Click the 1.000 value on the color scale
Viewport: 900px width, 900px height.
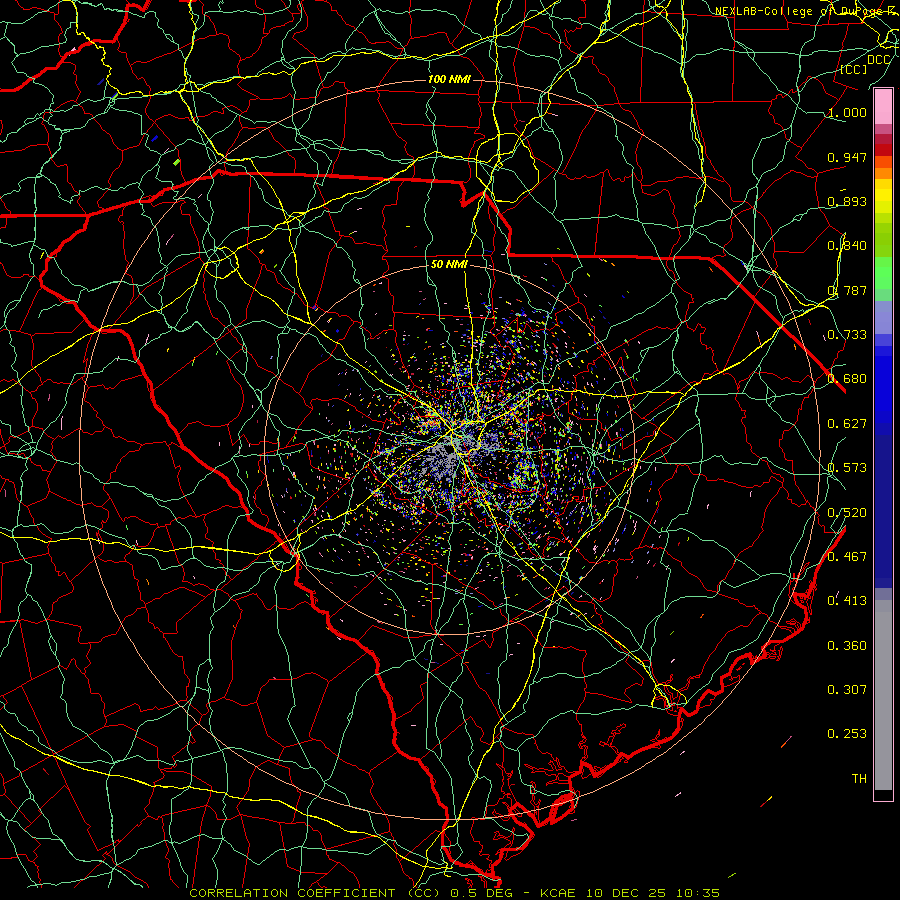847,112
